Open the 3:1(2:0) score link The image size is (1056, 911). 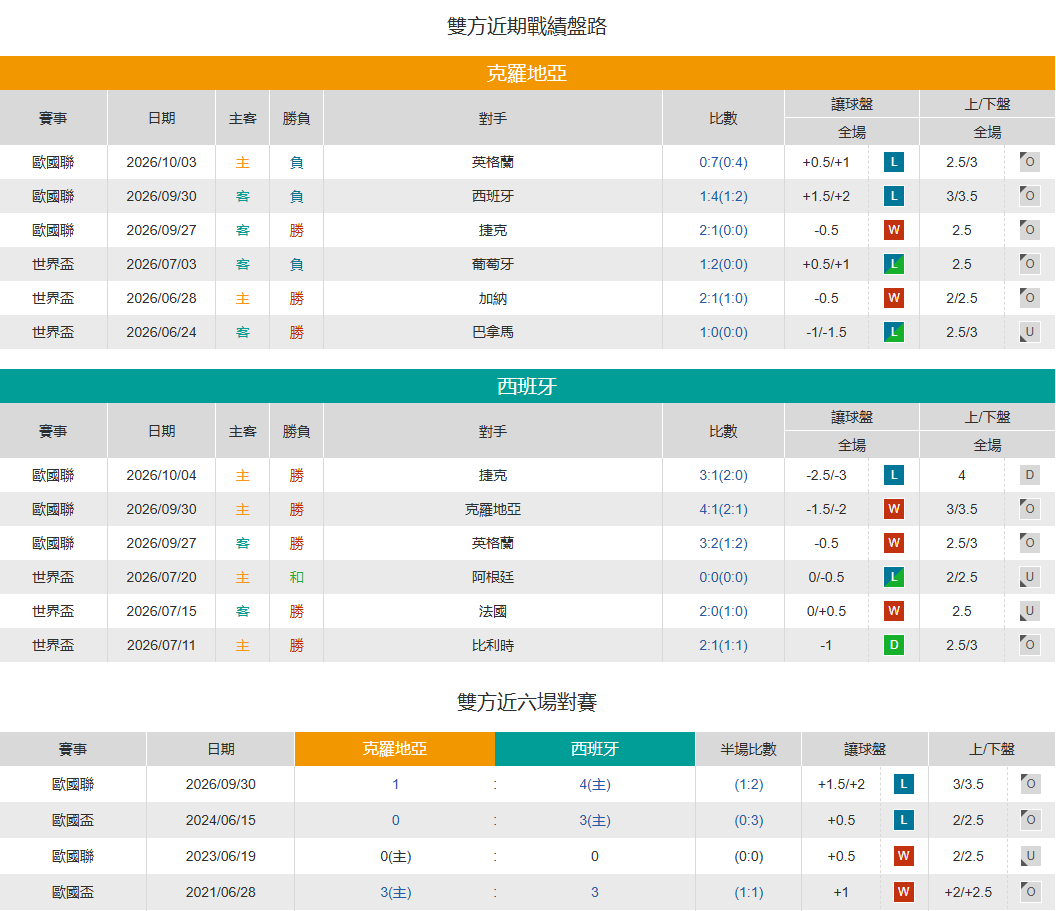tap(723, 475)
